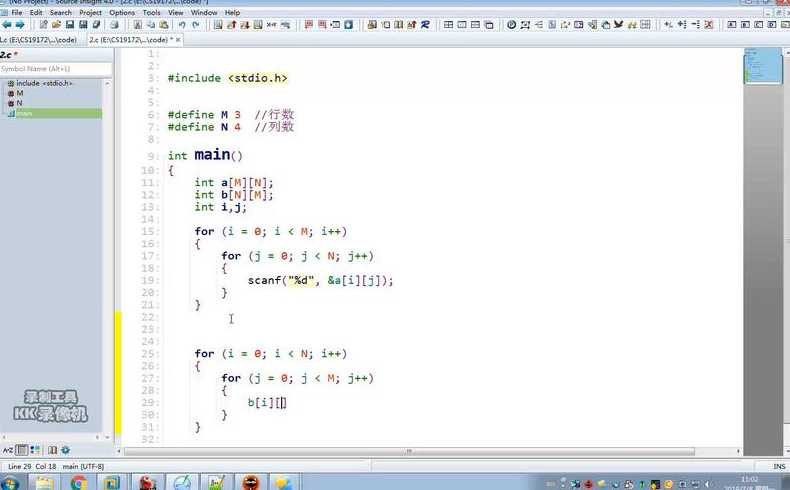Screen dimensions: 790x490
Task: Open the Window menu
Action: (x=204, y=12)
